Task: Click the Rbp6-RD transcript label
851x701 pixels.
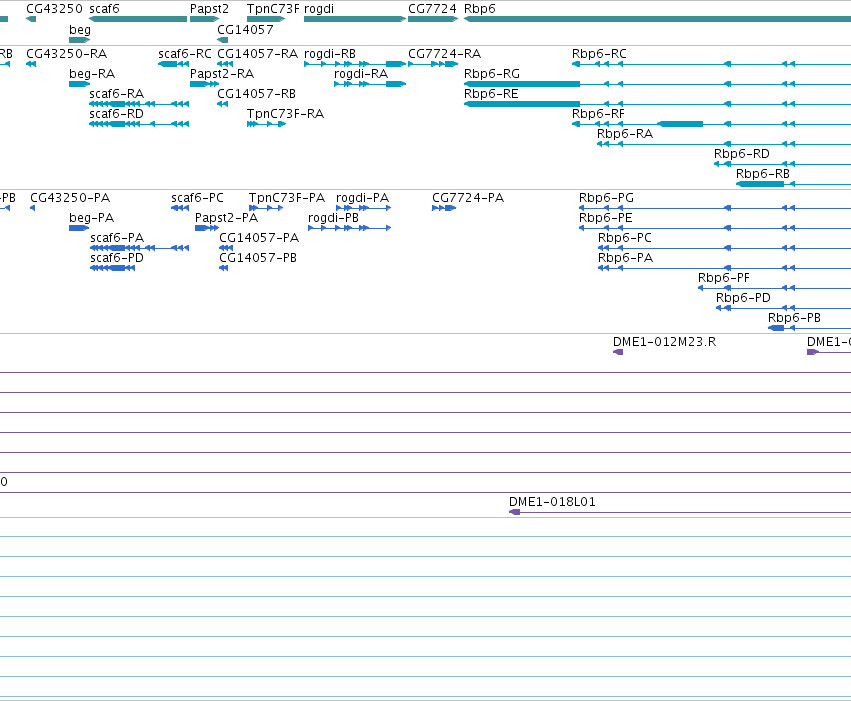Action: pyautogui.click(x=742, y=154)
